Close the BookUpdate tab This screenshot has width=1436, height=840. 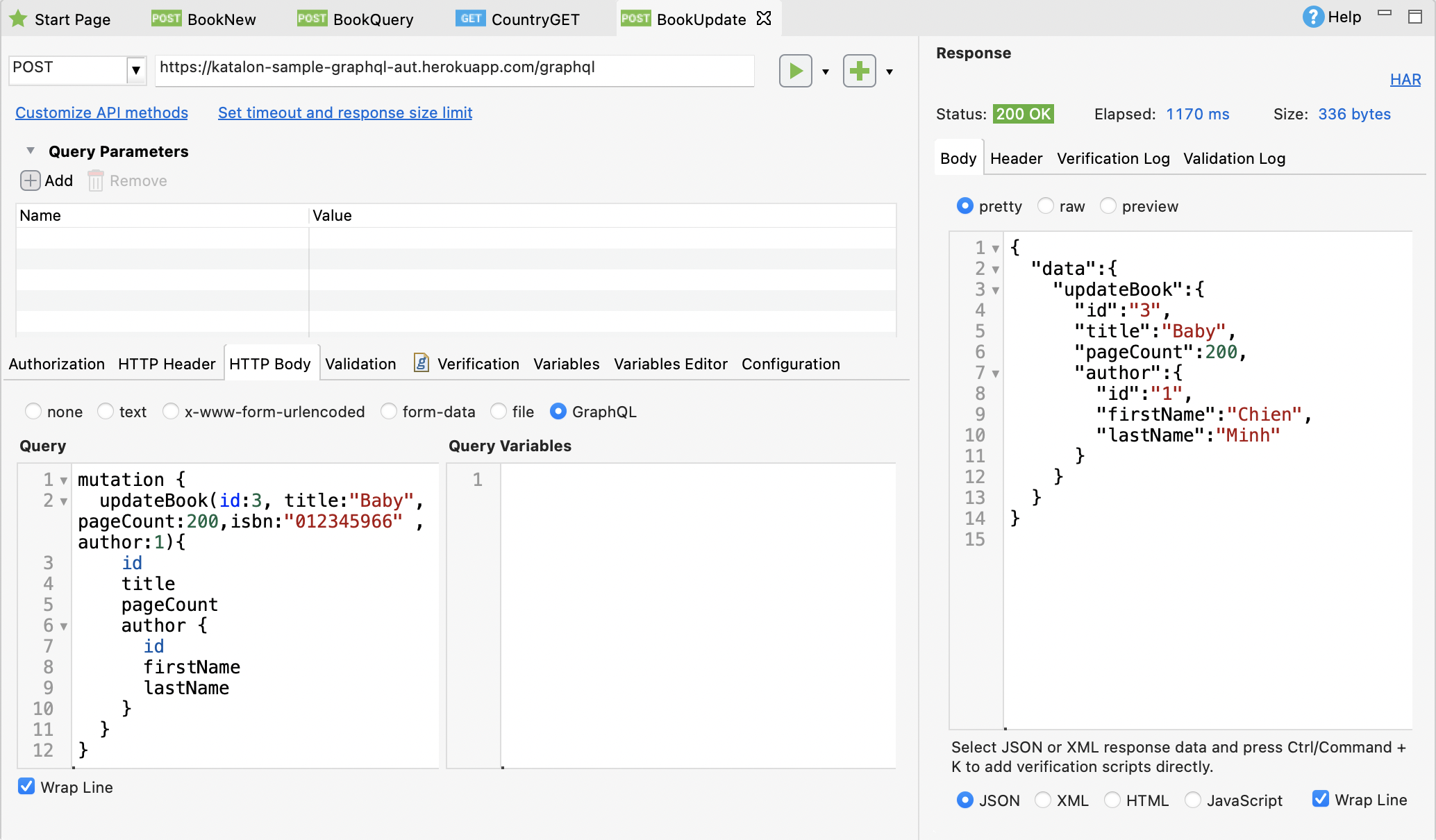coord(764,19)
